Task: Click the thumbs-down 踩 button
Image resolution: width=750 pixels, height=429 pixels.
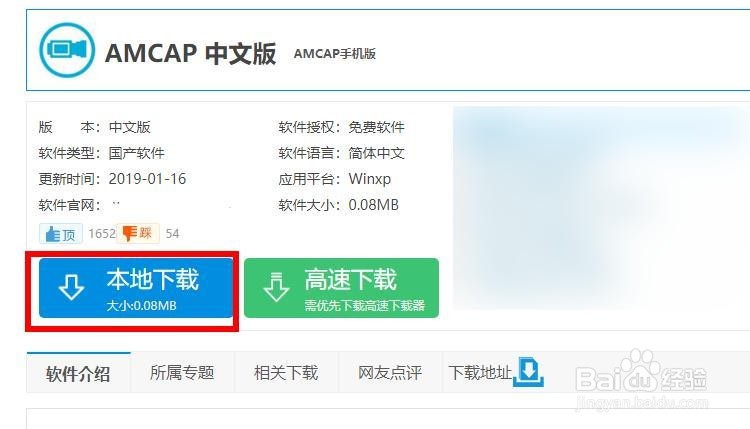Action: click(138, 233)
